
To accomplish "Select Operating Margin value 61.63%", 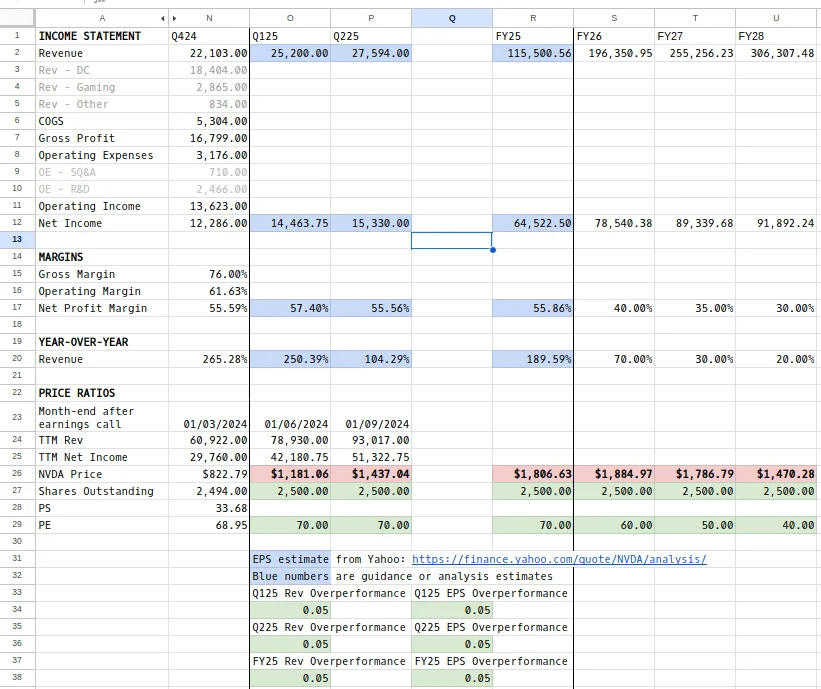I will [209, 291].
